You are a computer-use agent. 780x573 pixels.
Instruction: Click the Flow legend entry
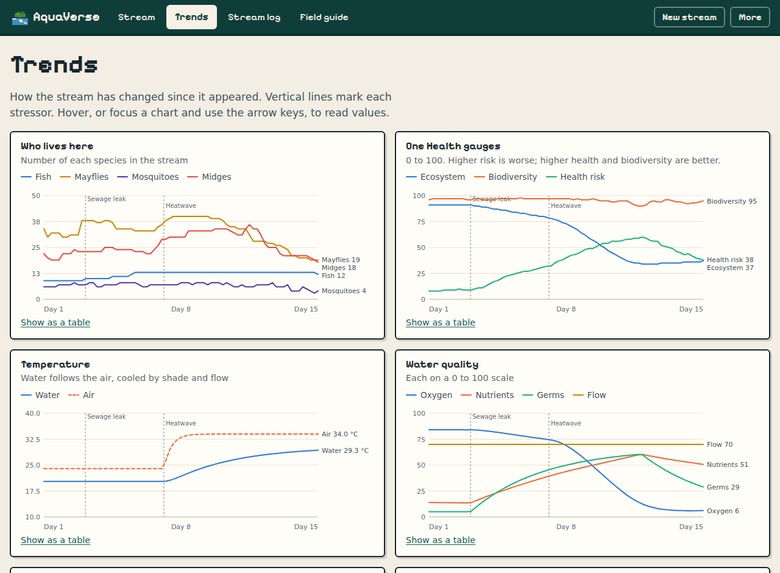(589, 395)
